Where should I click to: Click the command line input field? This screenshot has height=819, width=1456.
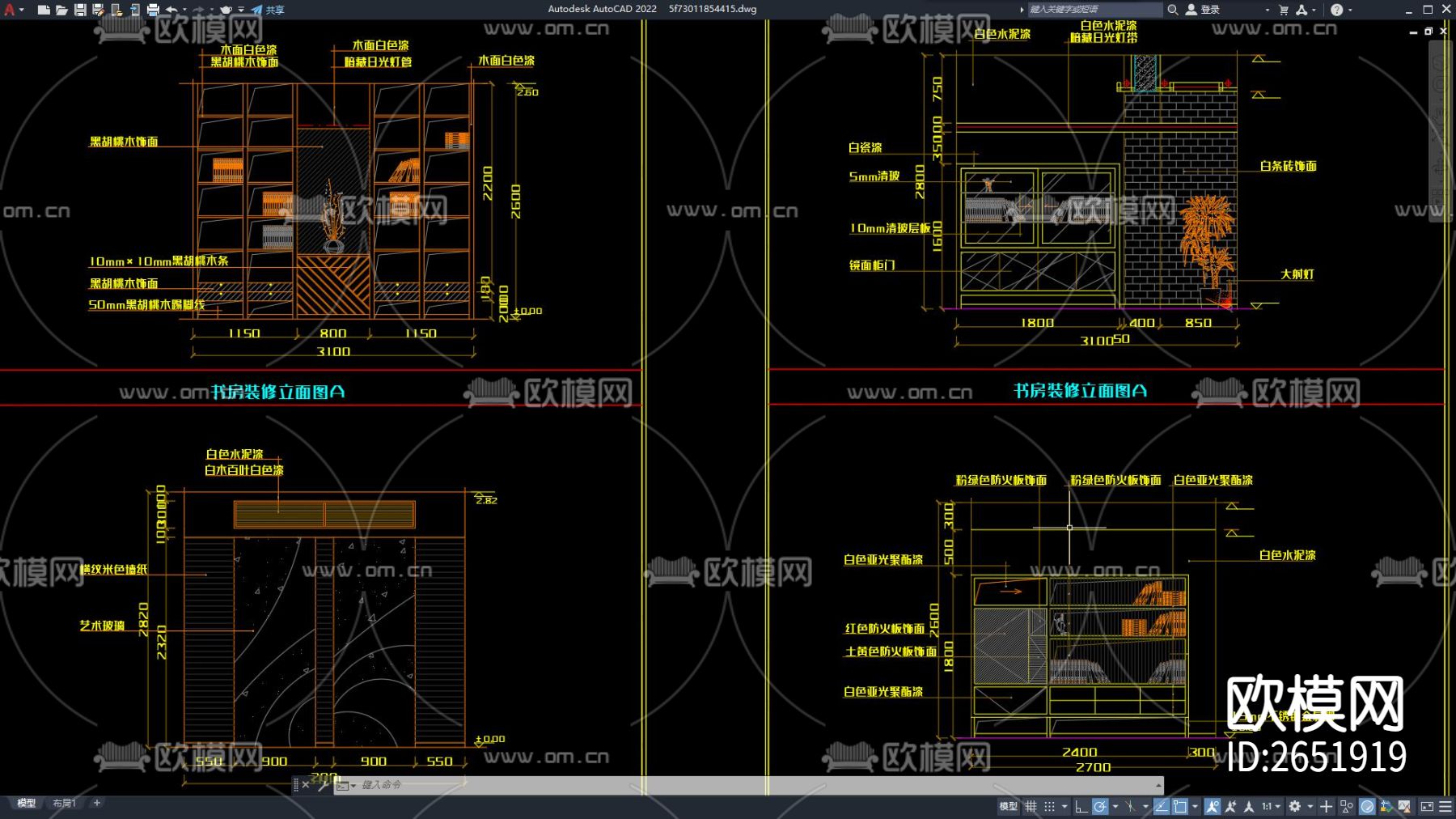(x=728, y=785)
